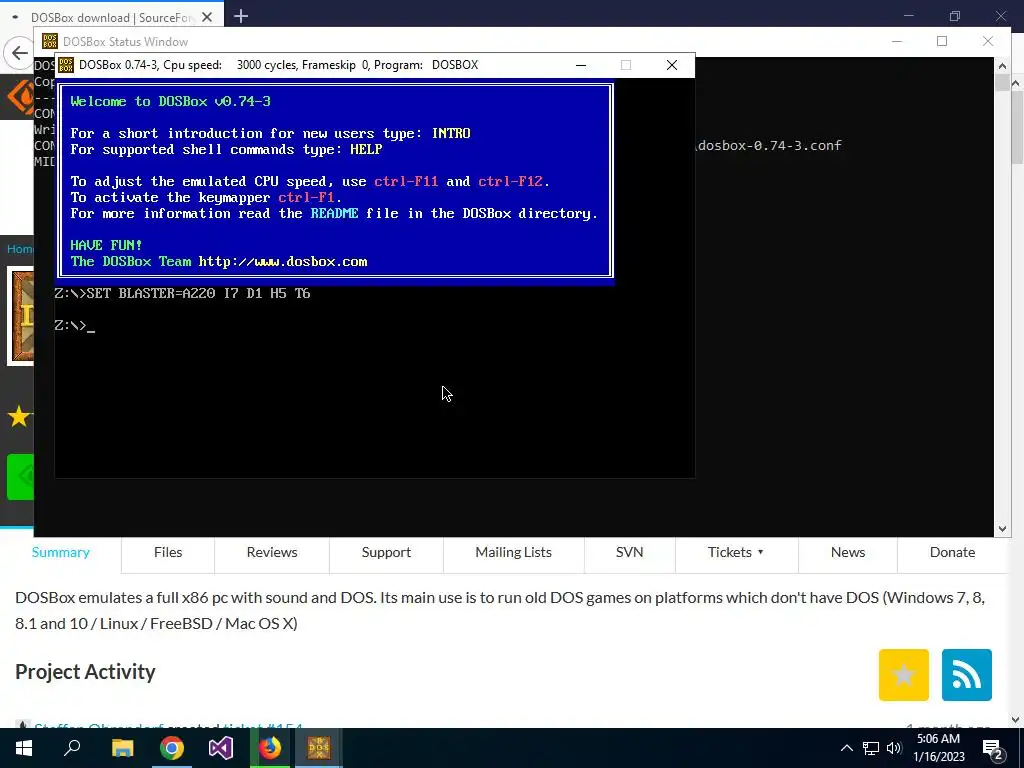
Task: Open volume control in system tray
Action: tap(894, 748)
